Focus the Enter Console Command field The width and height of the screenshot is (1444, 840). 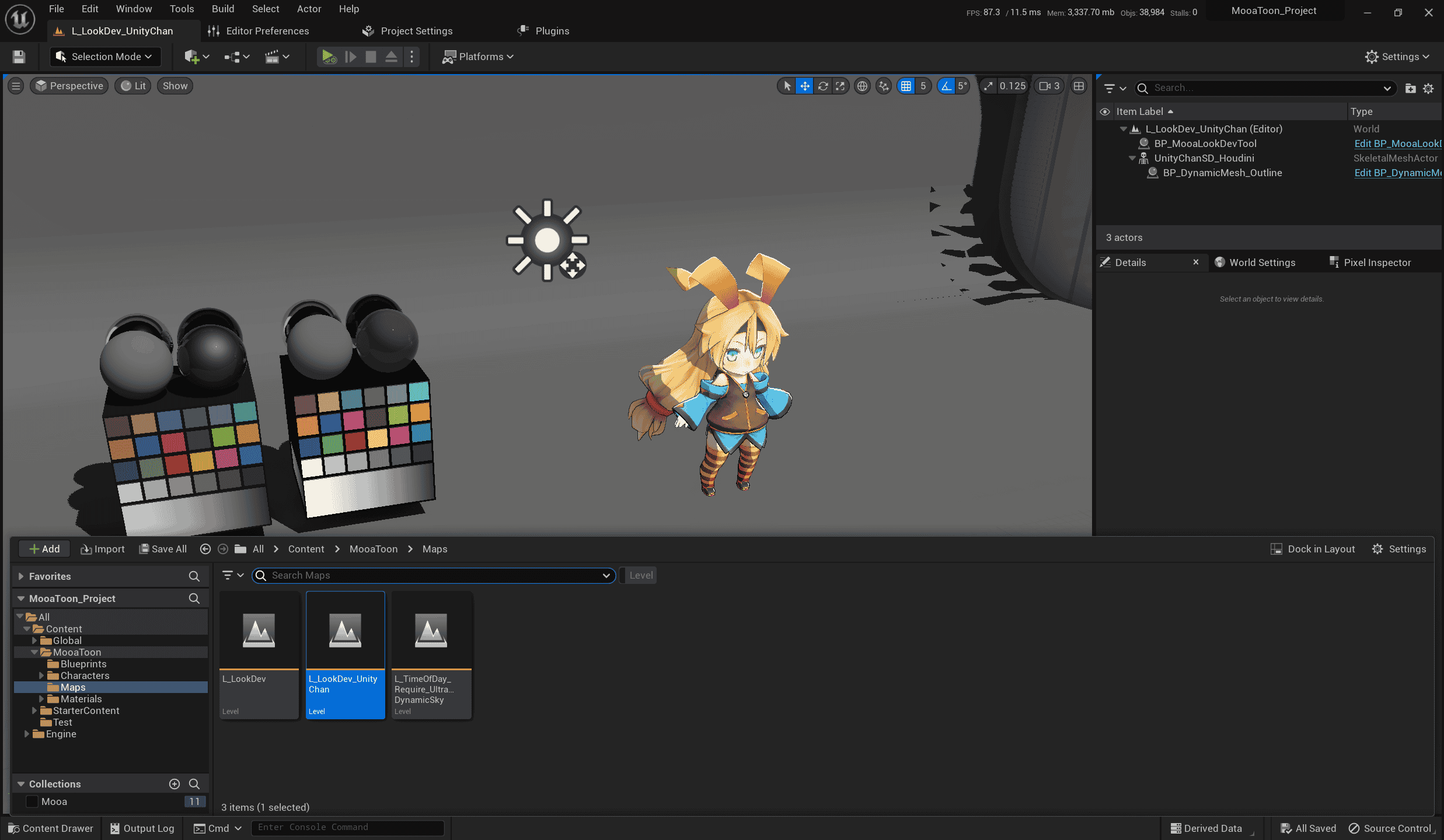pyautogui.click(x=347, y=828)
